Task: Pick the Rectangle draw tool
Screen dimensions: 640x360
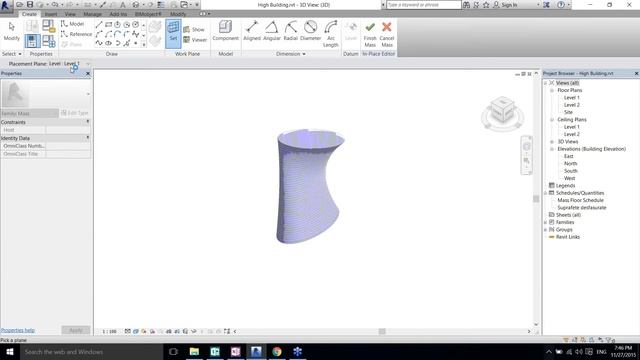Action: coord(108,25)
